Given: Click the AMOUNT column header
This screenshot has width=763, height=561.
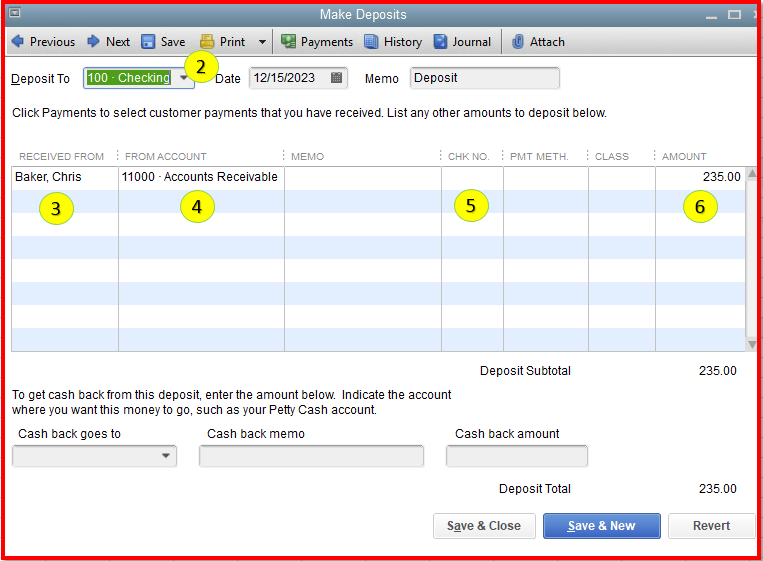Looking at the screenshot, I should coord(684,157).
